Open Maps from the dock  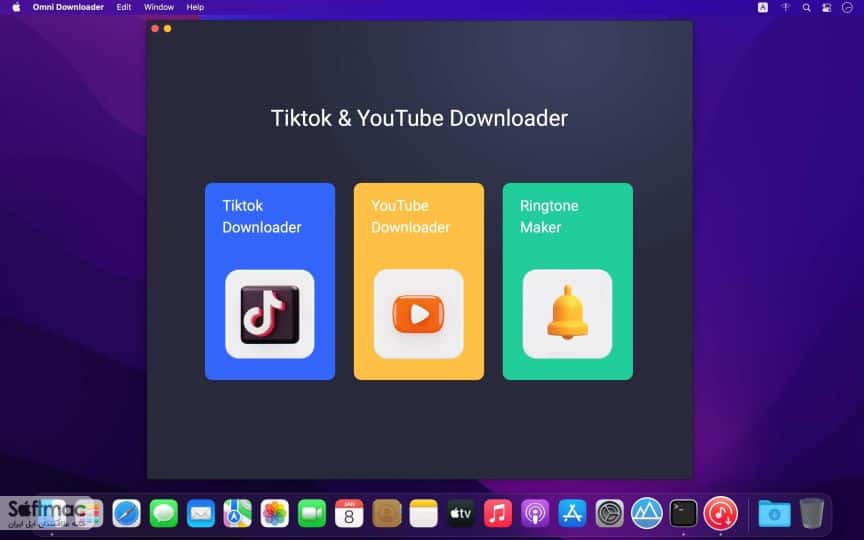(237, 514)
